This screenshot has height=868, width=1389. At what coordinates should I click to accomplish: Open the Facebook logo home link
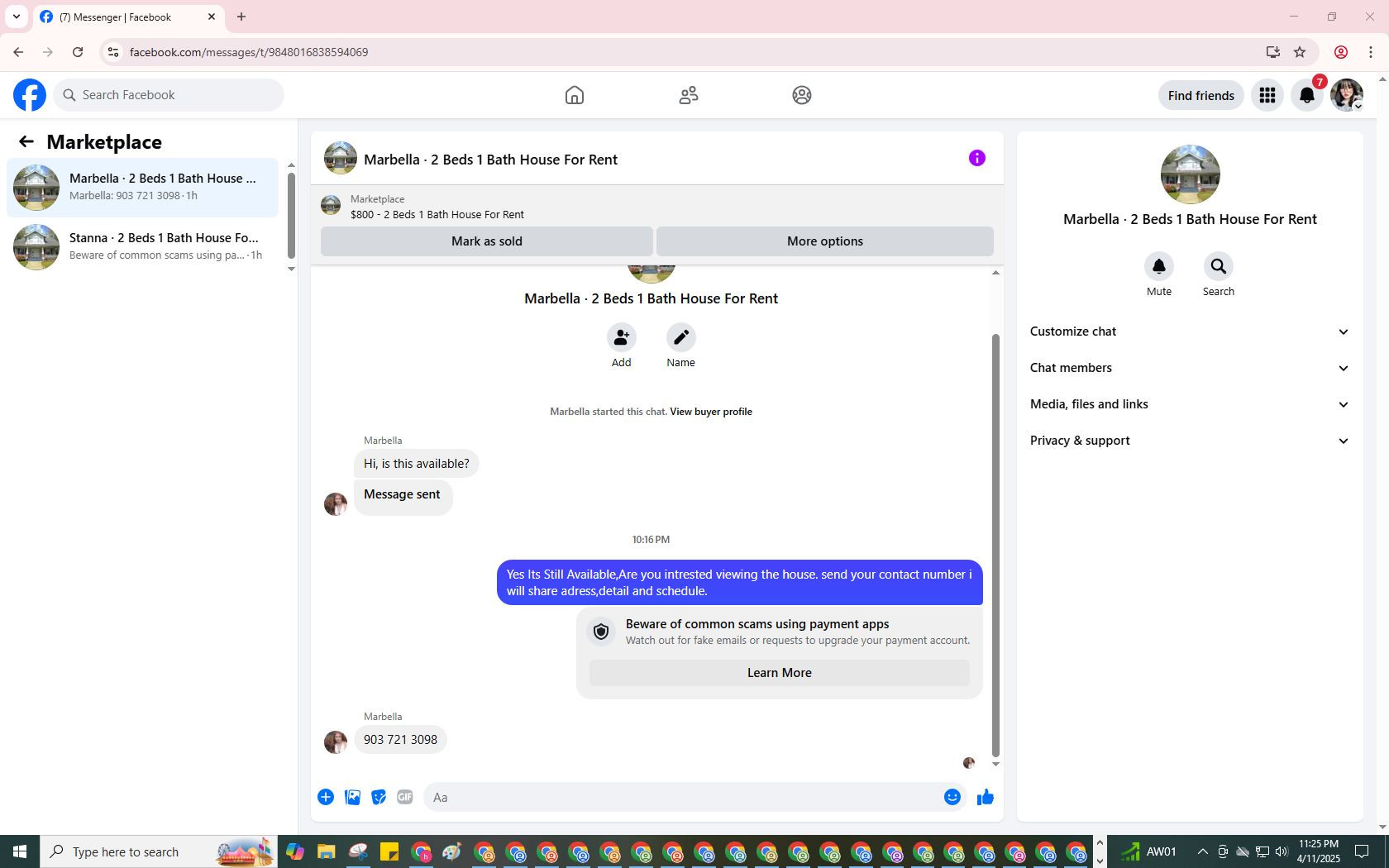(30, 95)
